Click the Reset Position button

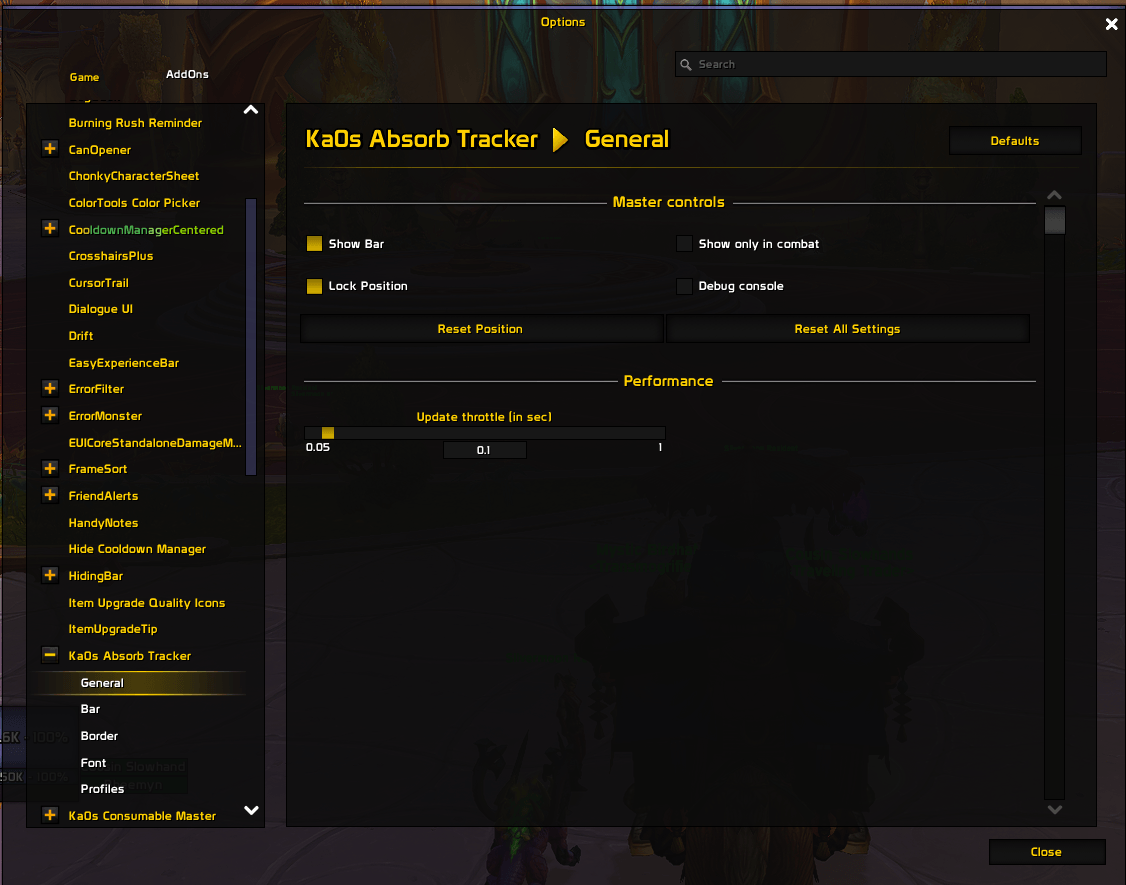pyautogui.click(x=481, y=329)
